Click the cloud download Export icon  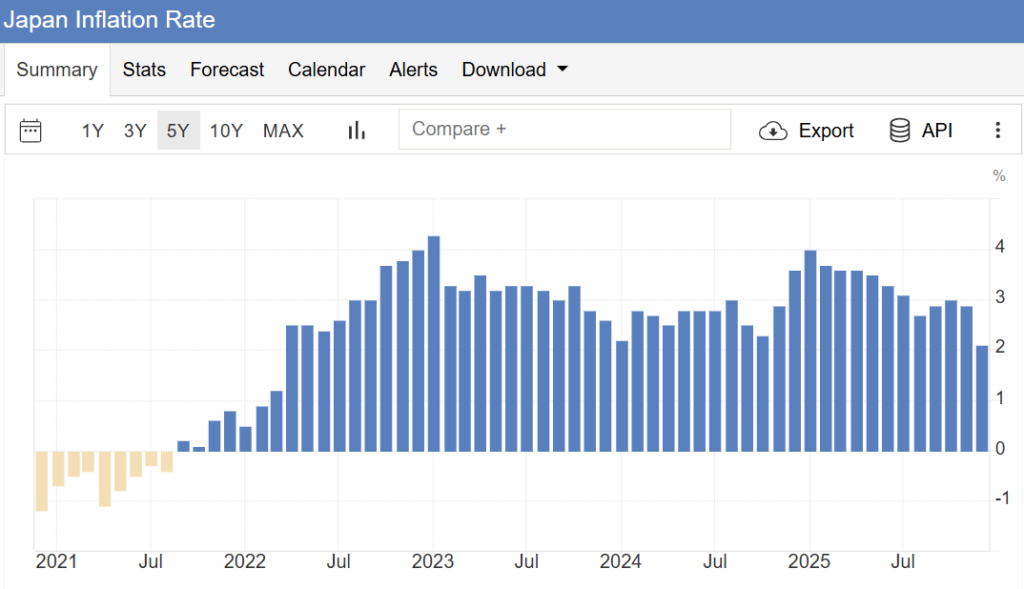click(x=773, y=131)
